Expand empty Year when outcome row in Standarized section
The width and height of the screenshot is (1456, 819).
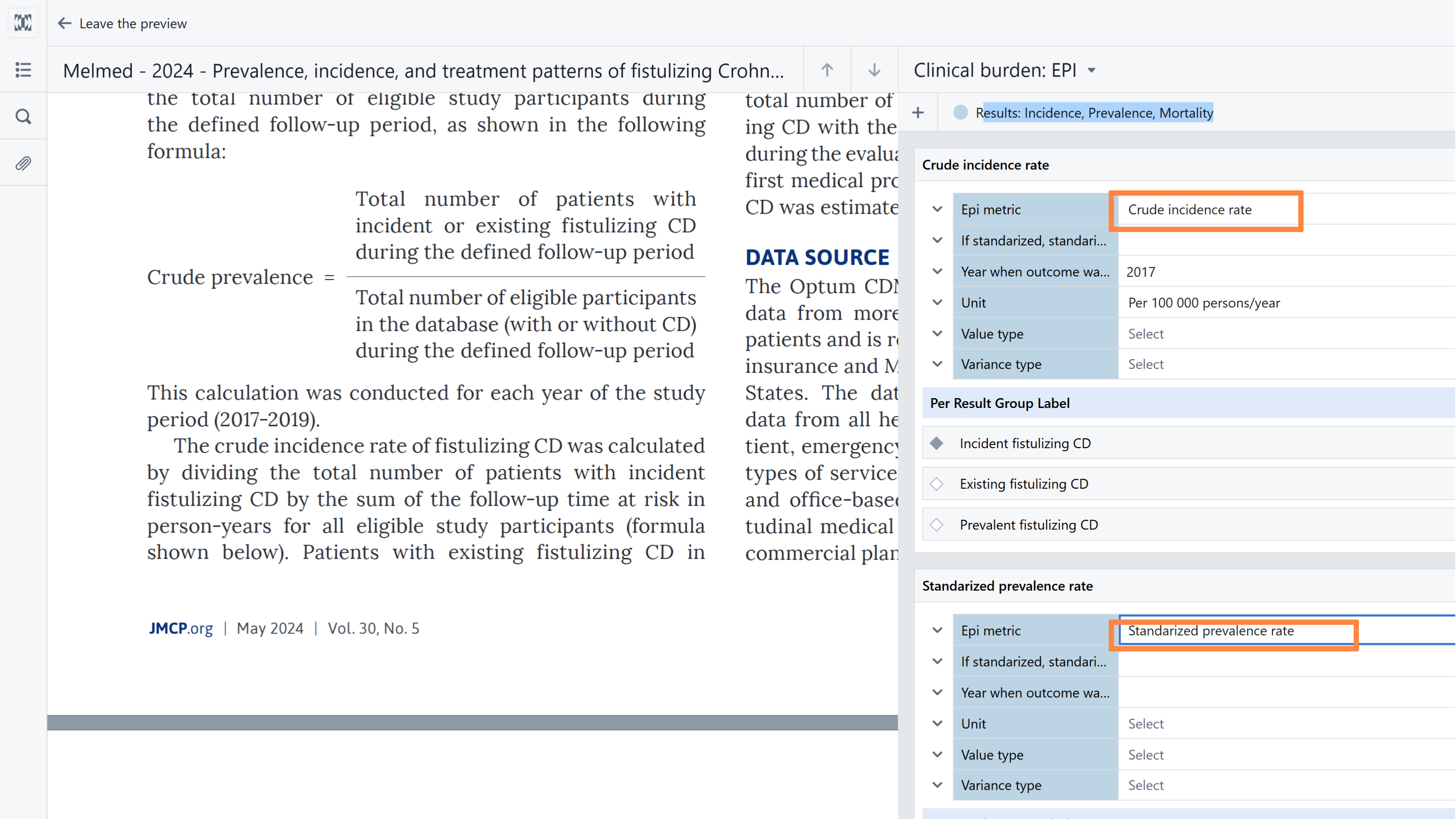(937, 692)
